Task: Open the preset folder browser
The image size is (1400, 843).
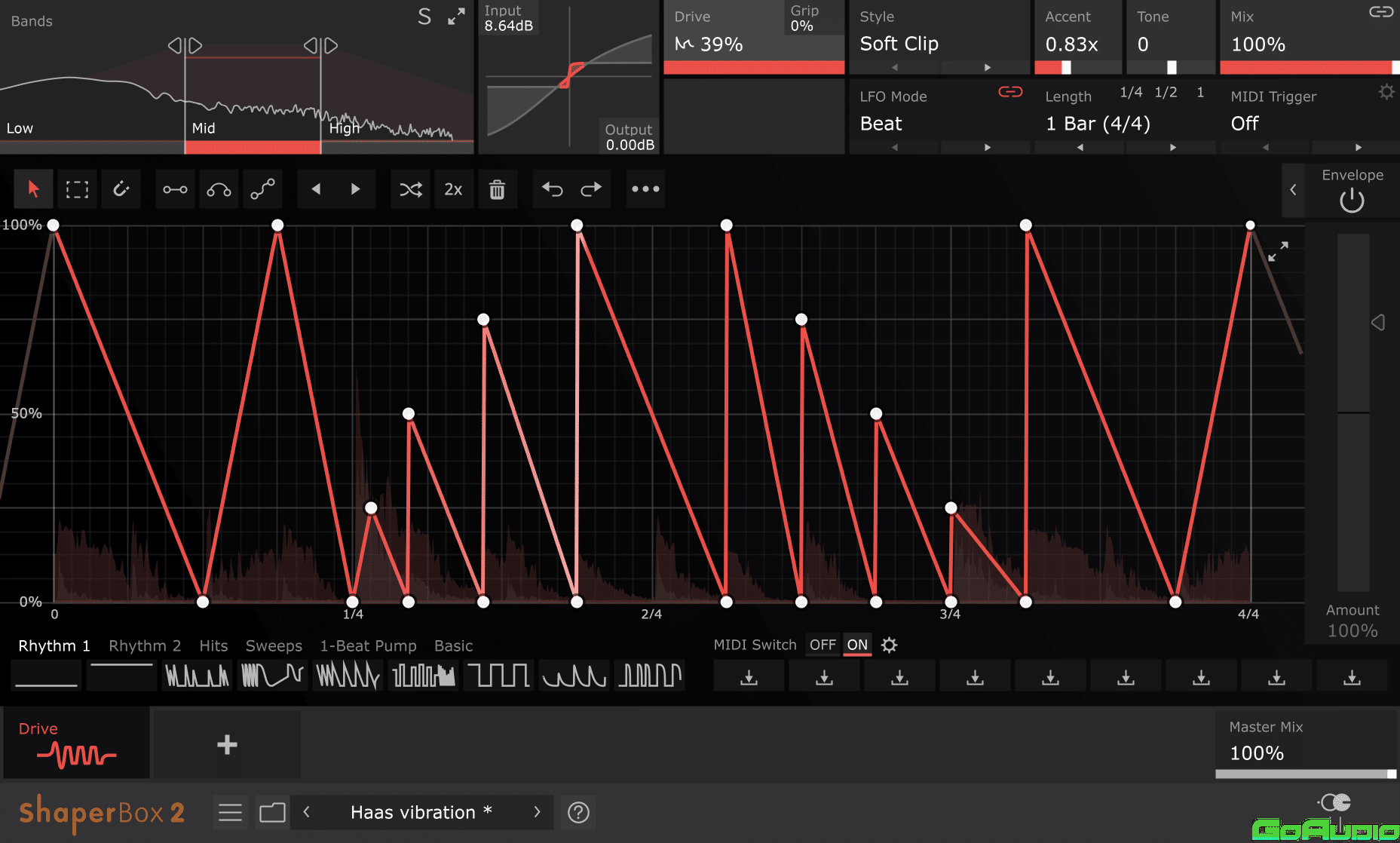Action: (271, 812)
